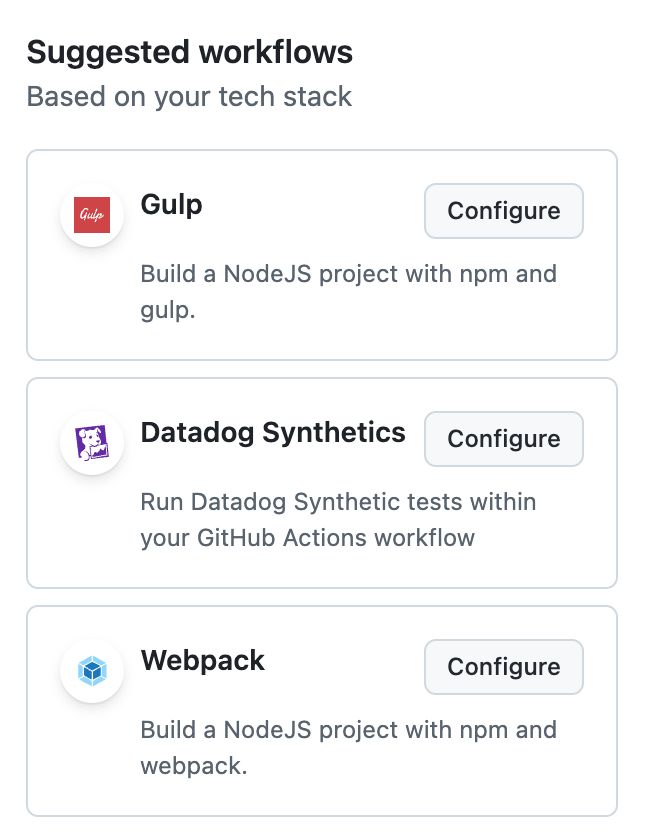
Task: Click the word 'webpack.' in Webpack description
Action: point(193,766)
